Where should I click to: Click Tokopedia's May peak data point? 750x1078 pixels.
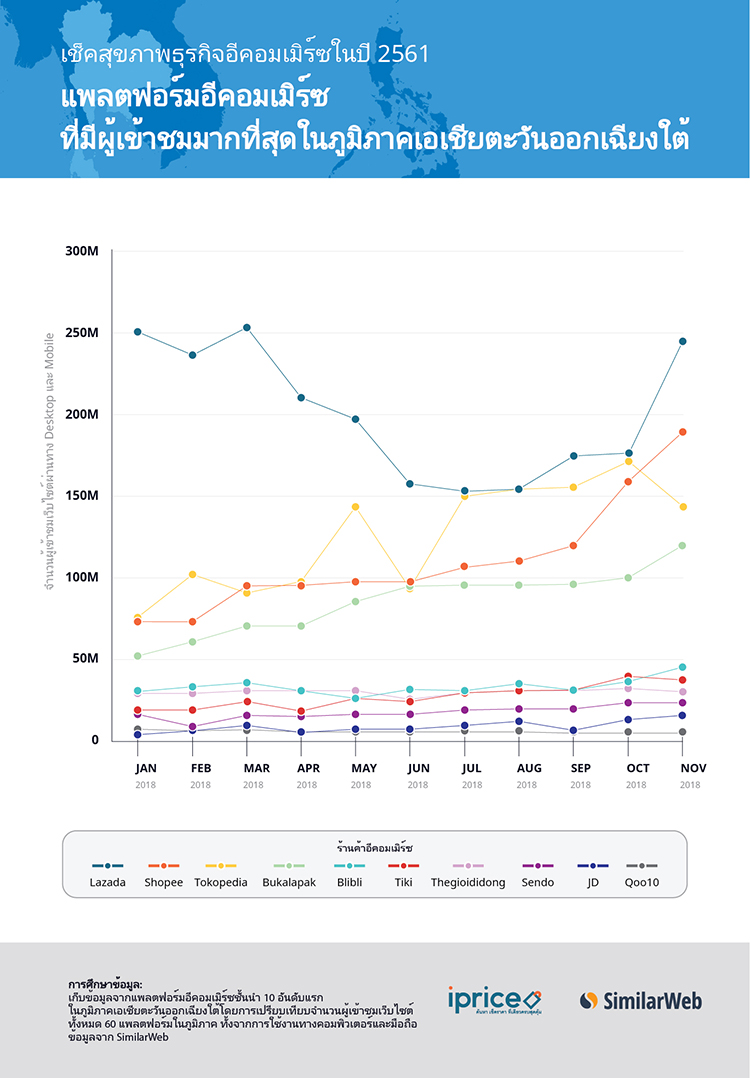pyautogui.click(x=355, y=506)
